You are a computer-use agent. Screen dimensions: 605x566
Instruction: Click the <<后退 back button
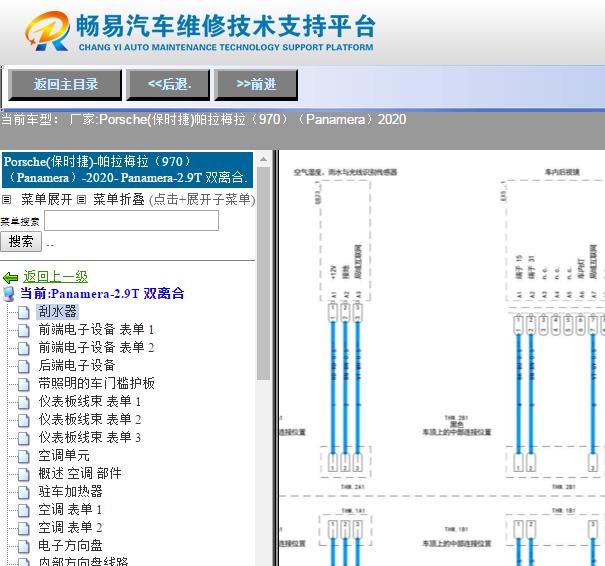tap(168, 85)
